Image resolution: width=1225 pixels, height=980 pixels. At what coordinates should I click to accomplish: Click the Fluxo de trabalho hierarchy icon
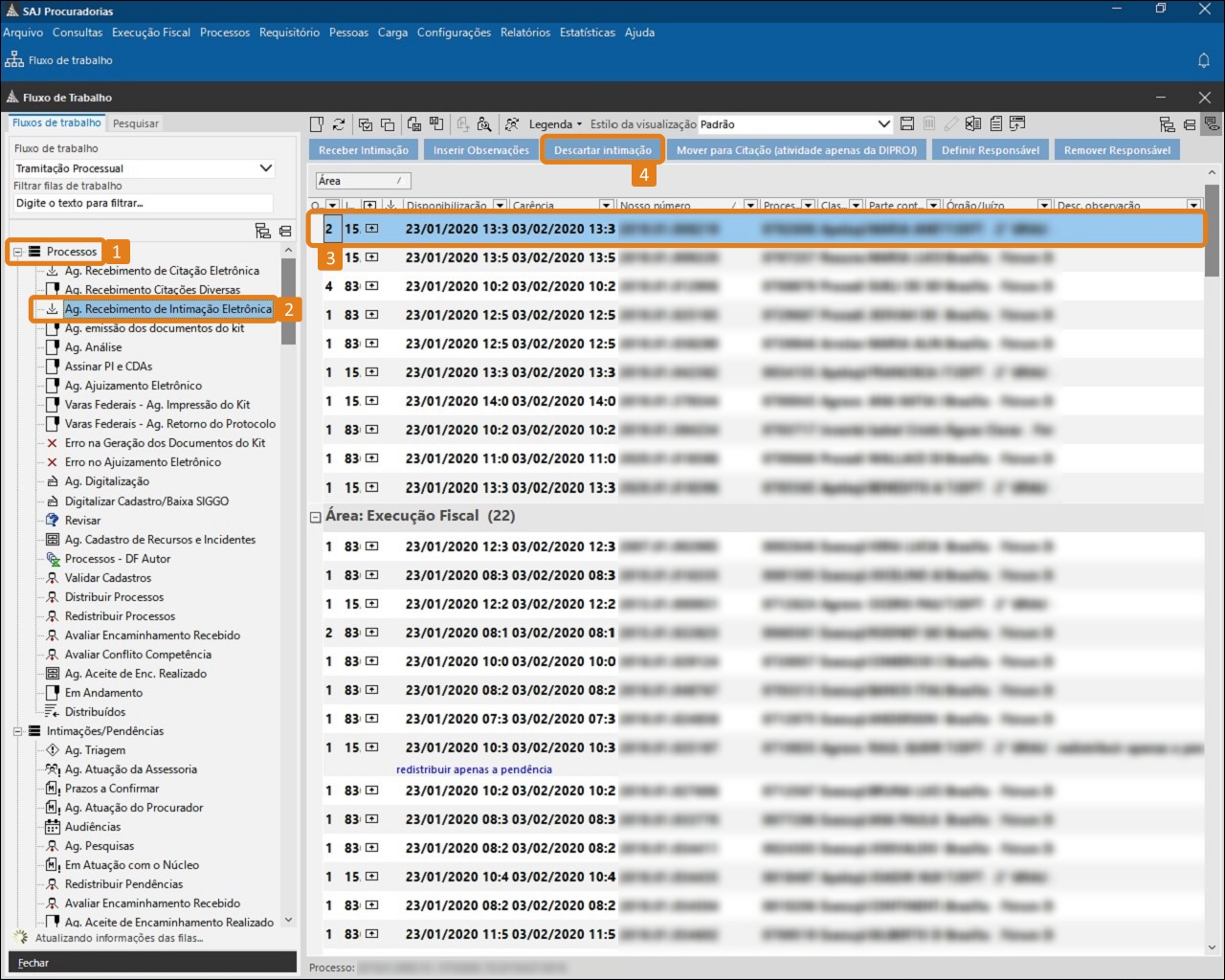pos(14,60)
